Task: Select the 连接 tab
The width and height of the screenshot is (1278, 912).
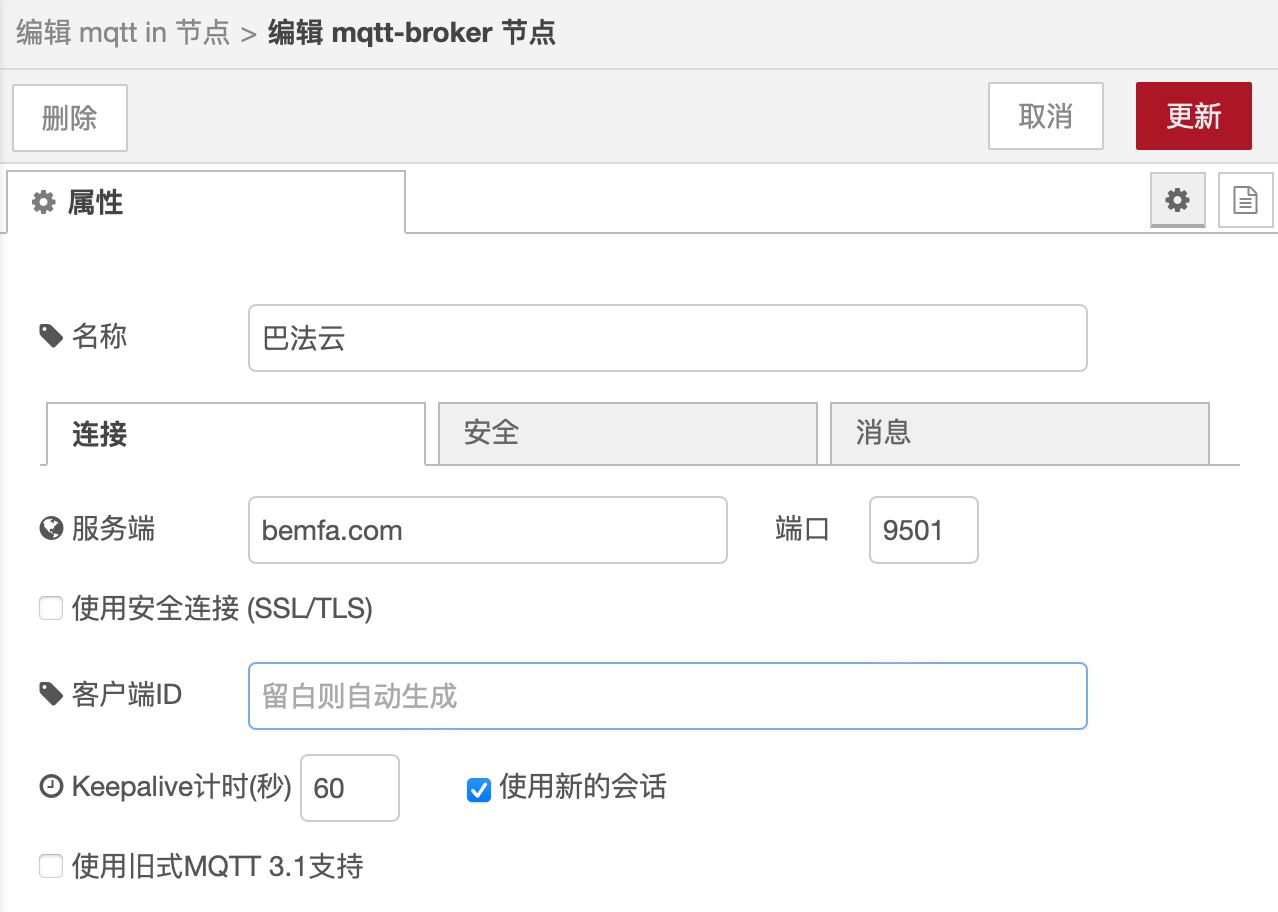Action: click(x=99, y=433)
